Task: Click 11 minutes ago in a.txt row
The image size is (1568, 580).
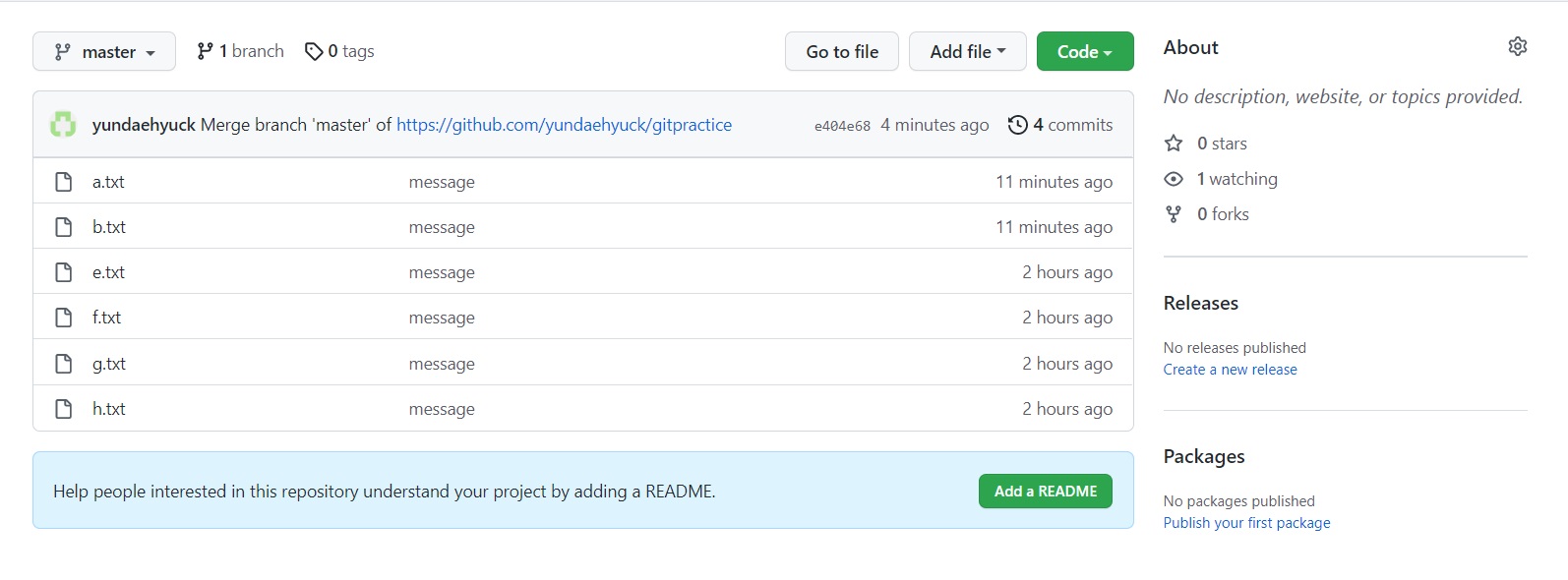Action: click(x=1055, y=182)
